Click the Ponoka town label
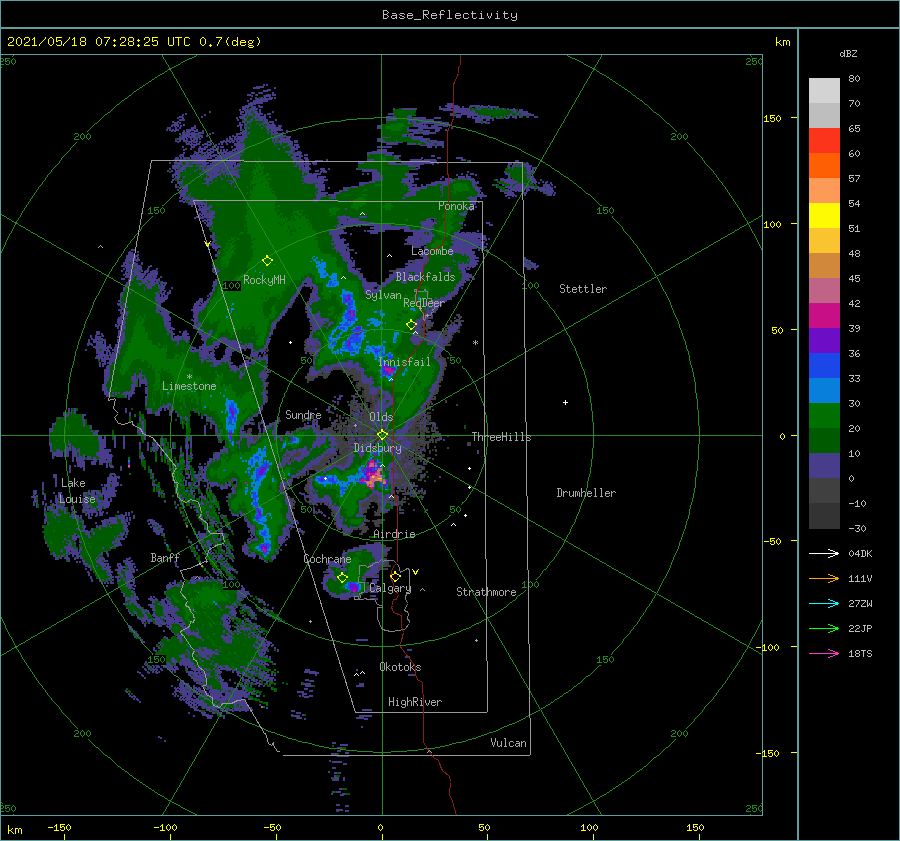This screenshot has height=841, width=900. pos(456,206)
